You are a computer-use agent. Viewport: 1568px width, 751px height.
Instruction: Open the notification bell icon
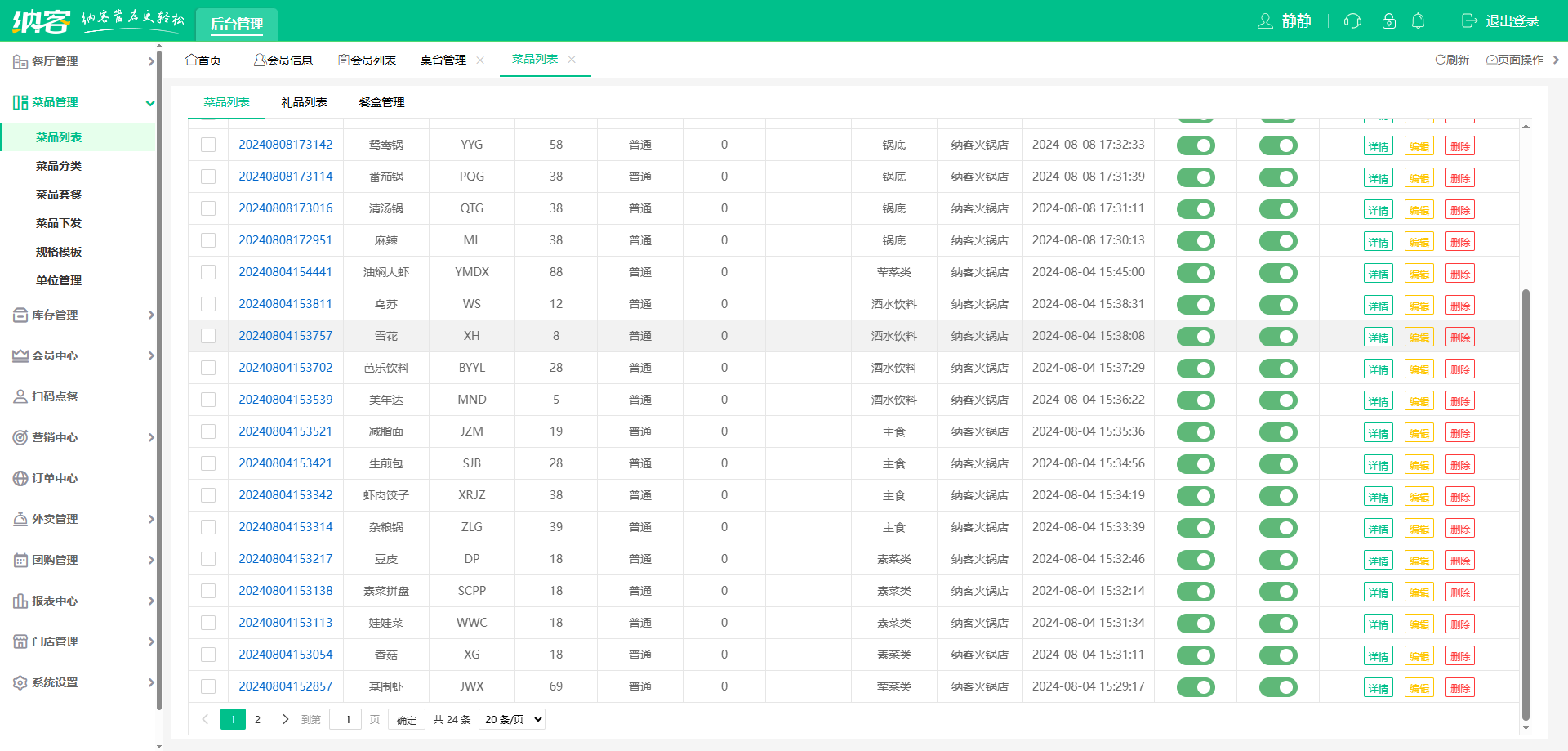tap(1419, 20)
